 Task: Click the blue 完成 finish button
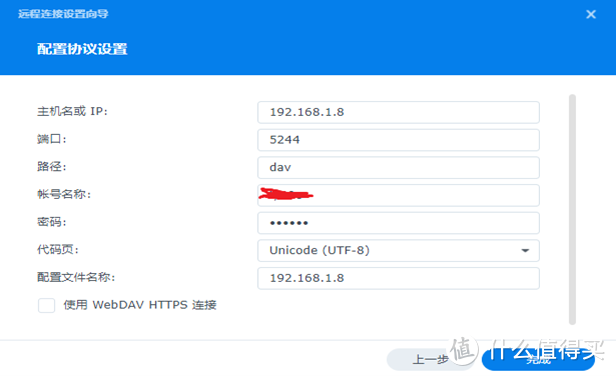tap(538, 359)
